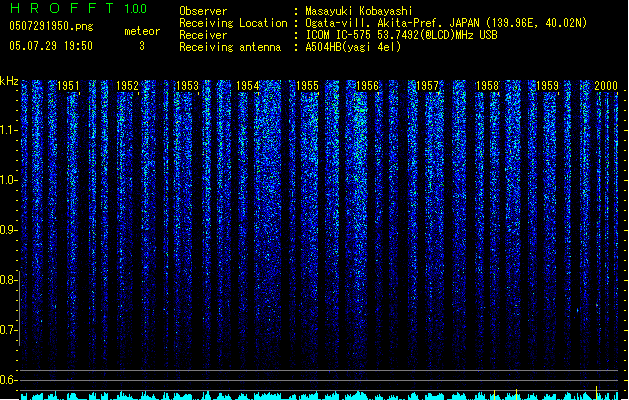The width and height of the screenshot is (629, 400).
Task: Click the Observer name Masayuki Kobayashi
Action: [359, 11]
